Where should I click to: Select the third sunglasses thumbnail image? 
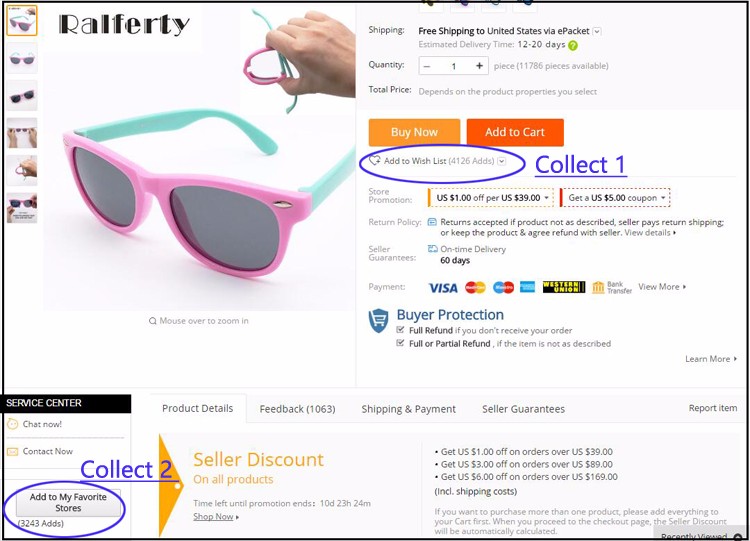[22, 95]
